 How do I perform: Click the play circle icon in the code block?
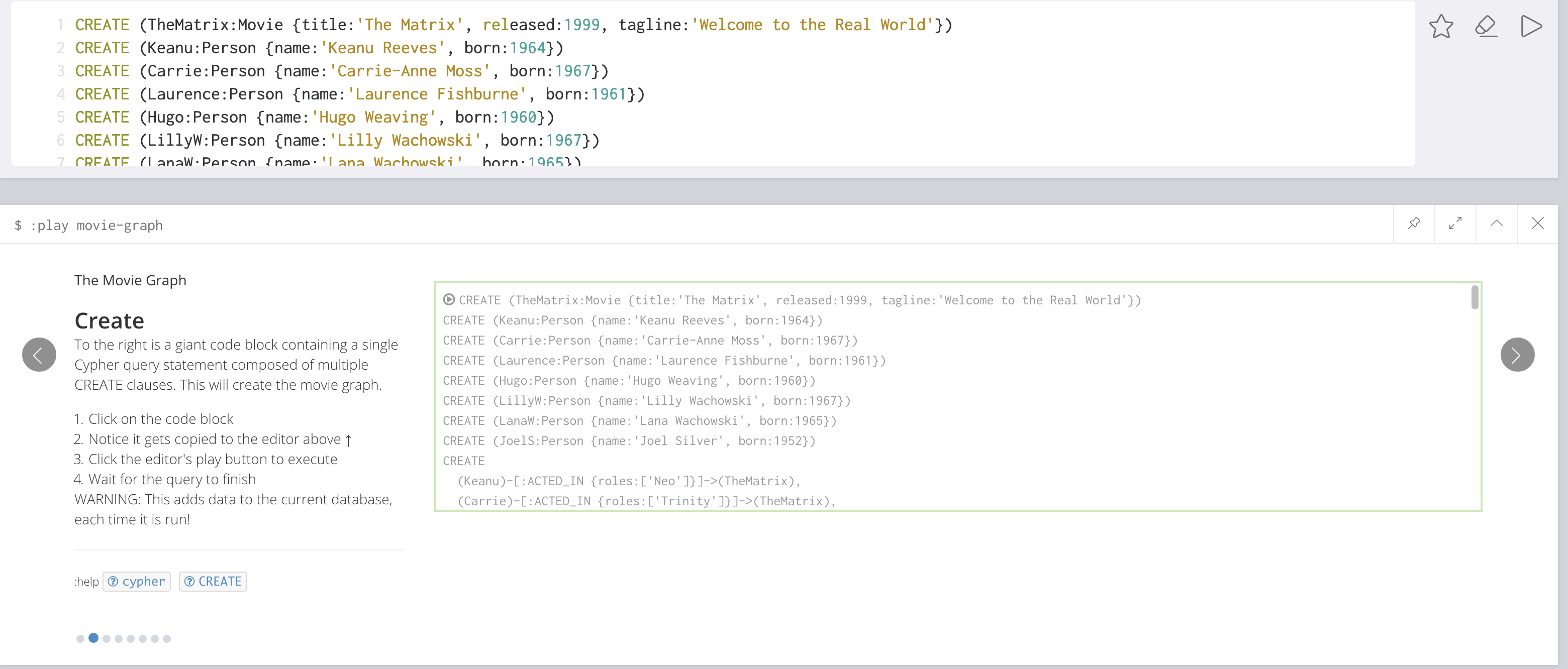pyautogui.click(x=449, y=299)
